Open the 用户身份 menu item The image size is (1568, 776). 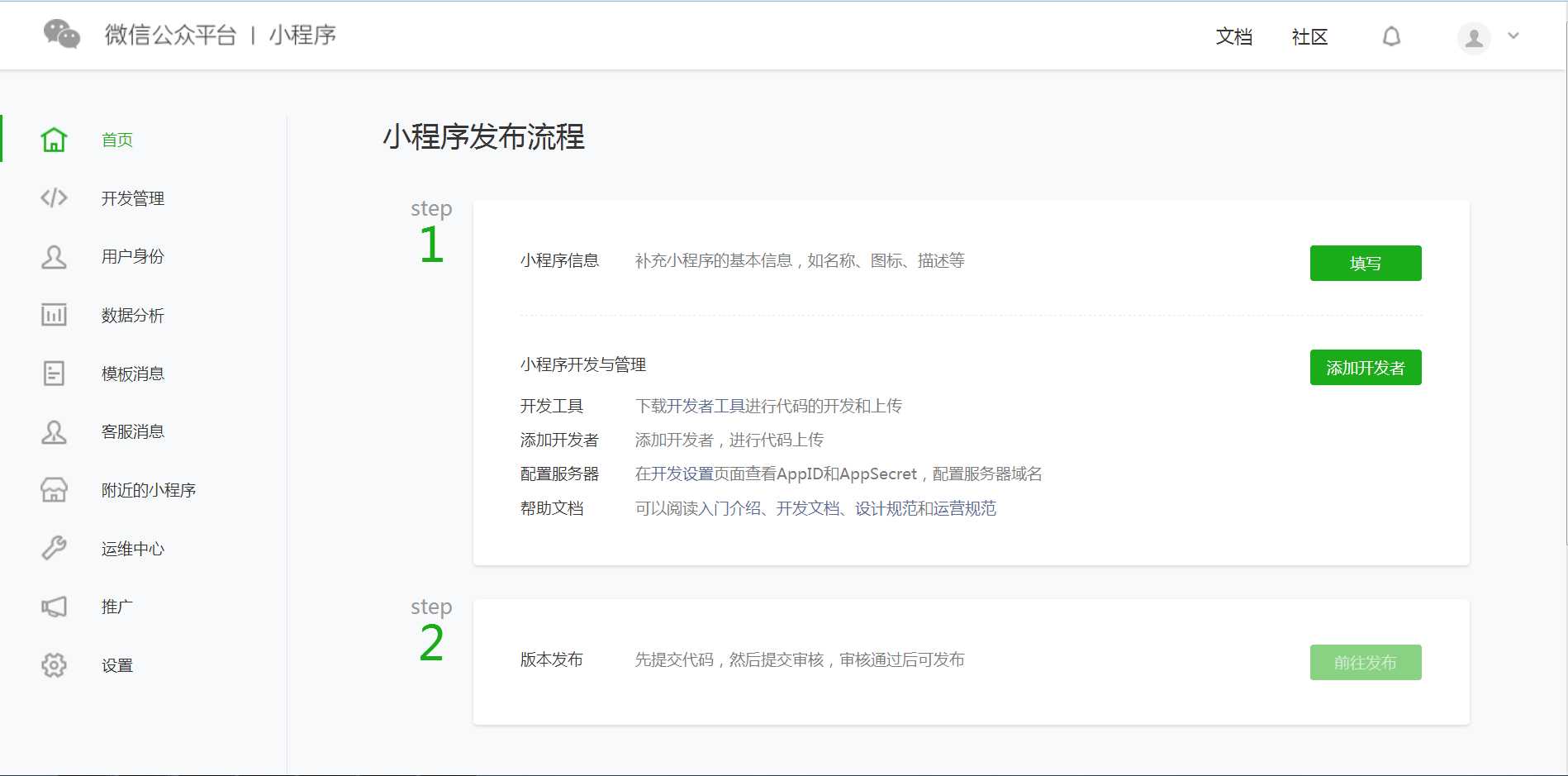pyautogui.click(x=133, y=256)
